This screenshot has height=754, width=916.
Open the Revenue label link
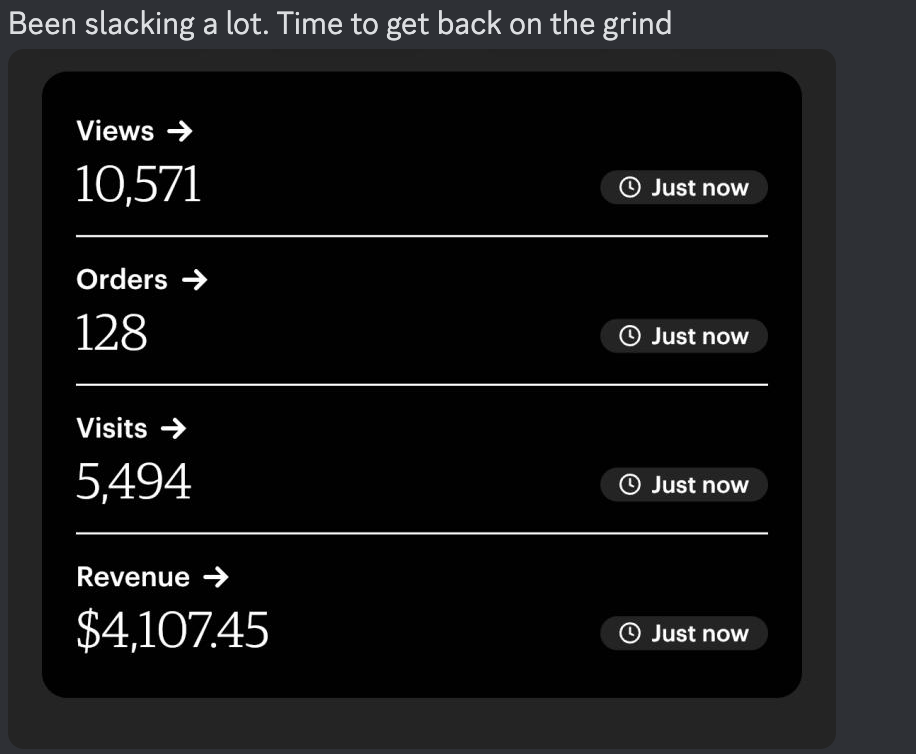tap(133, 577)
